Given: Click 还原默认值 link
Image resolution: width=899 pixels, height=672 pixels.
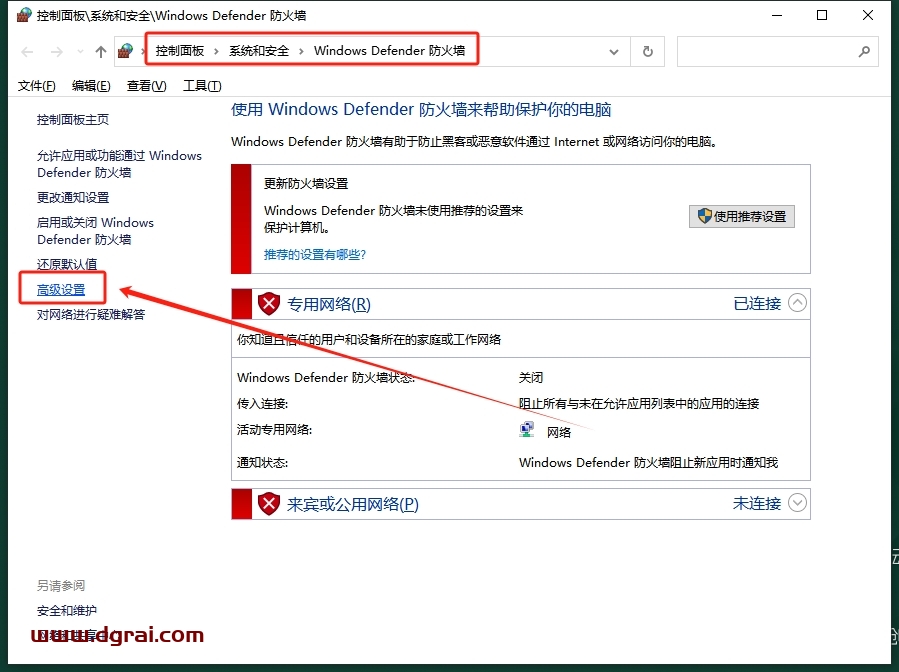Looking at the screenshot, I should (x=67, y=264).
